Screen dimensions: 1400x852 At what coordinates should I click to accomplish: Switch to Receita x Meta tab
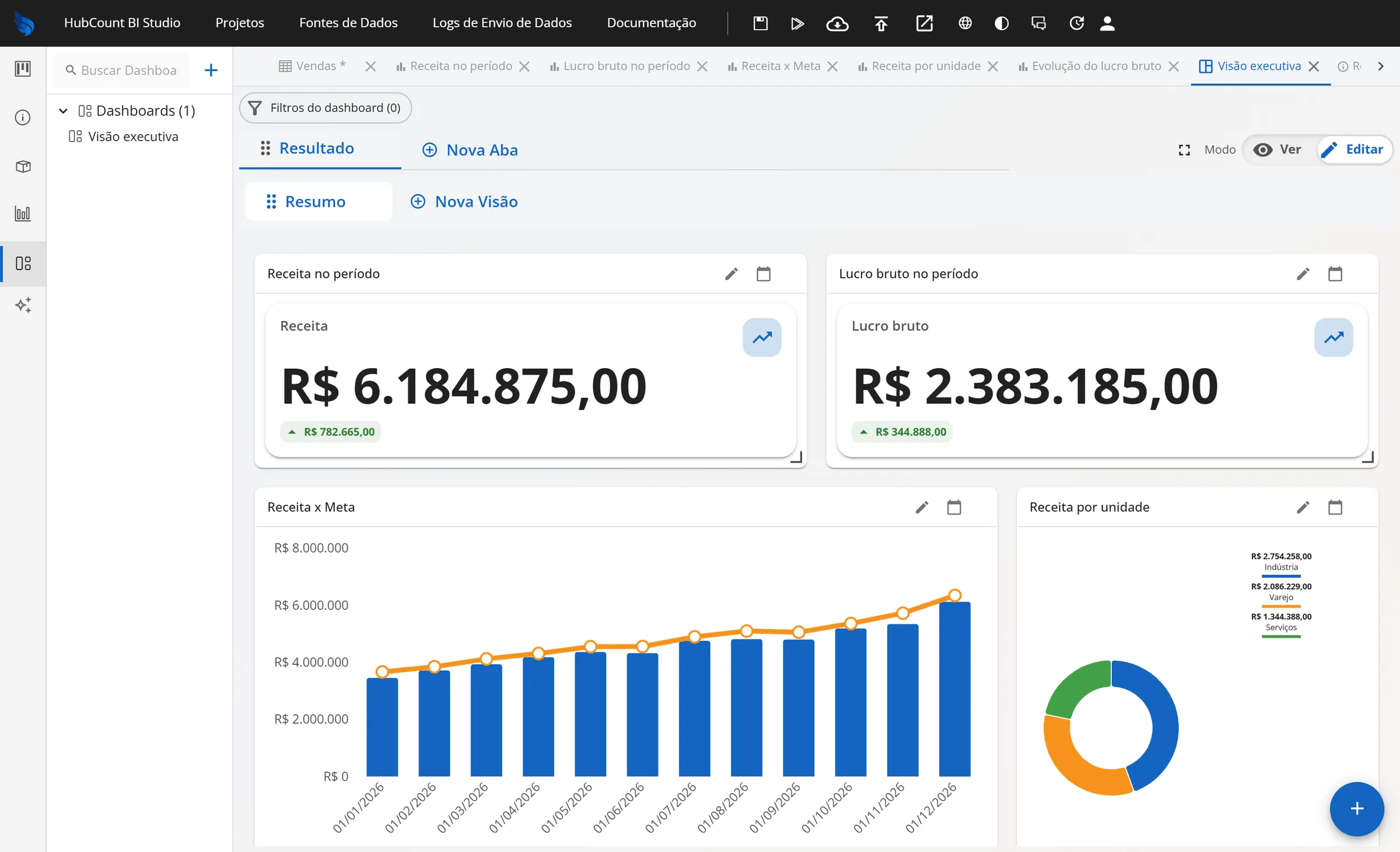[x=775, y=66]
